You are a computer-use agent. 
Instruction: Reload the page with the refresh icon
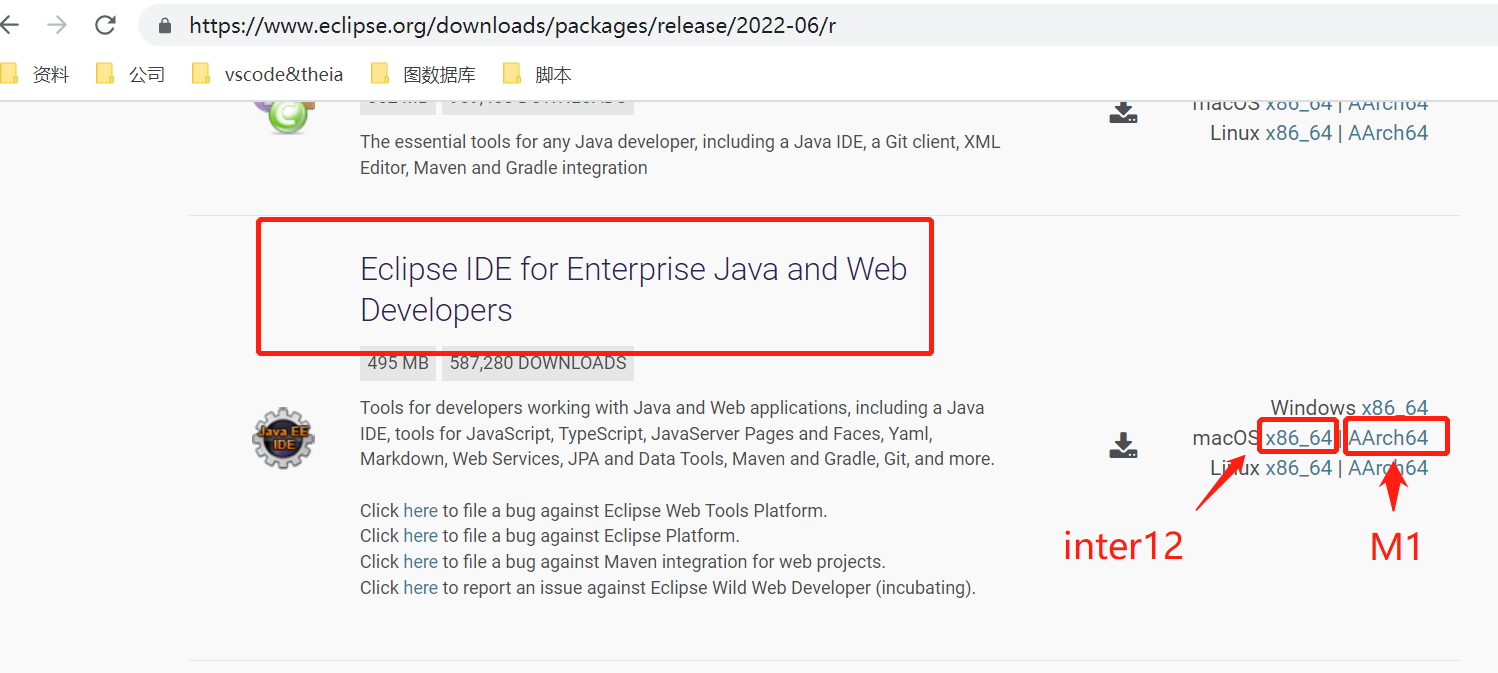pos(105,25)
